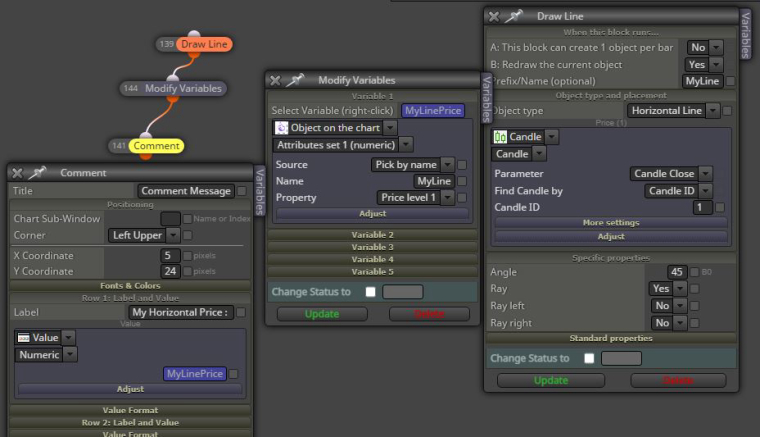Click Delete in Draw Line panel
This screenshot has width=760, height=437.
tap(678, 380)
